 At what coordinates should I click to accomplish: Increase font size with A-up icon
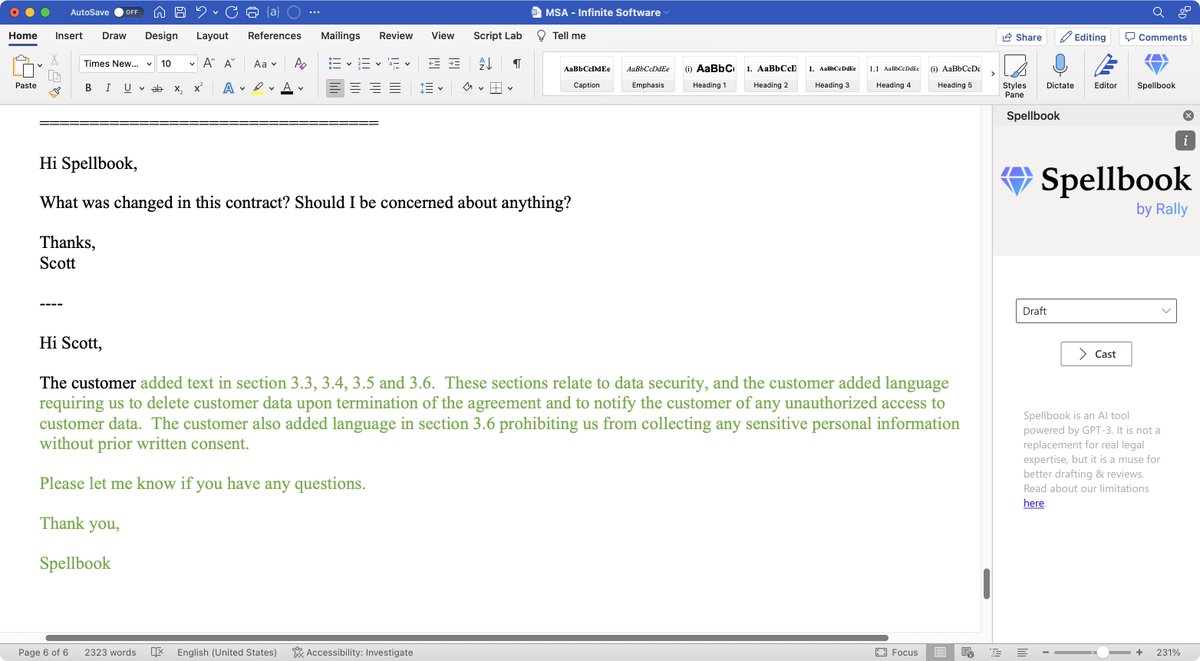point(210,63)
